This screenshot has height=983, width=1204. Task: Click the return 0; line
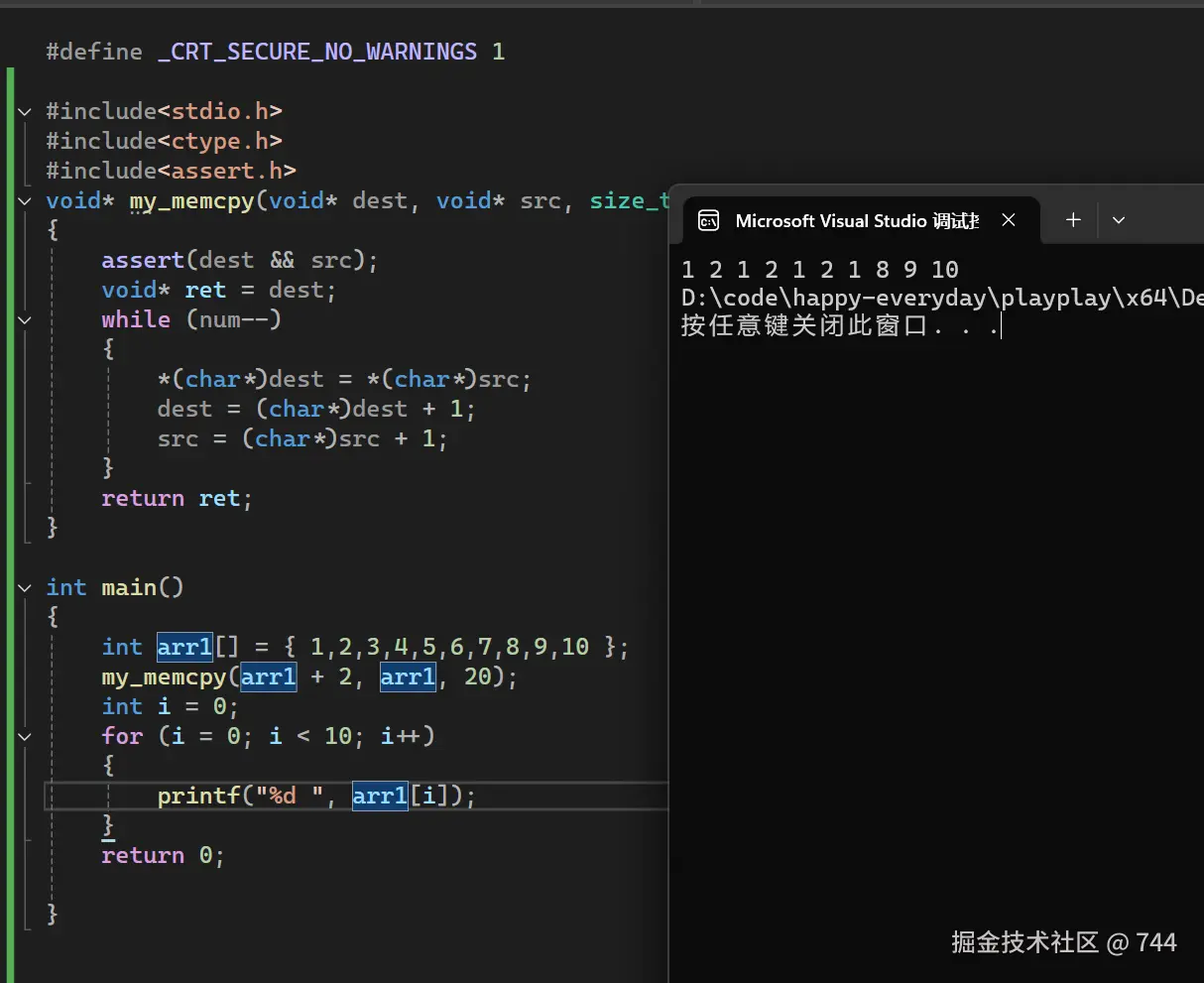click(163, 854)
